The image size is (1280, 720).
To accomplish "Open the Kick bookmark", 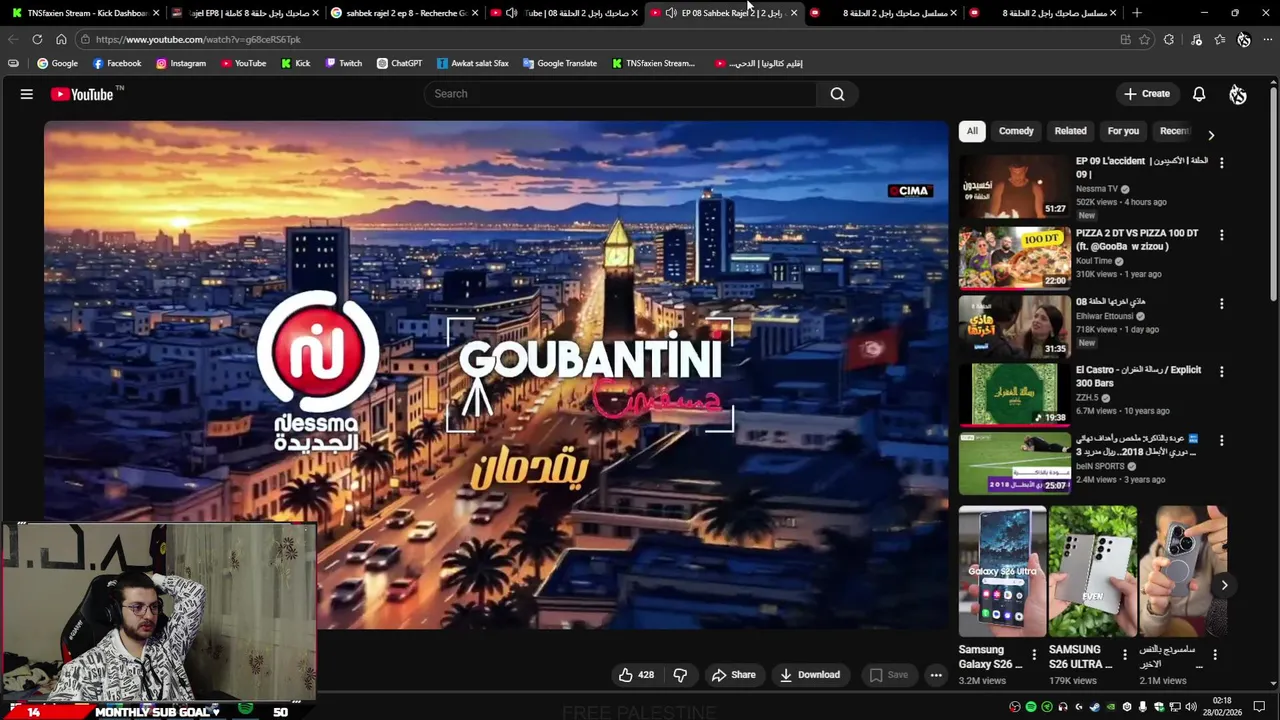I will pyautogui.click(x=295, y=63).
